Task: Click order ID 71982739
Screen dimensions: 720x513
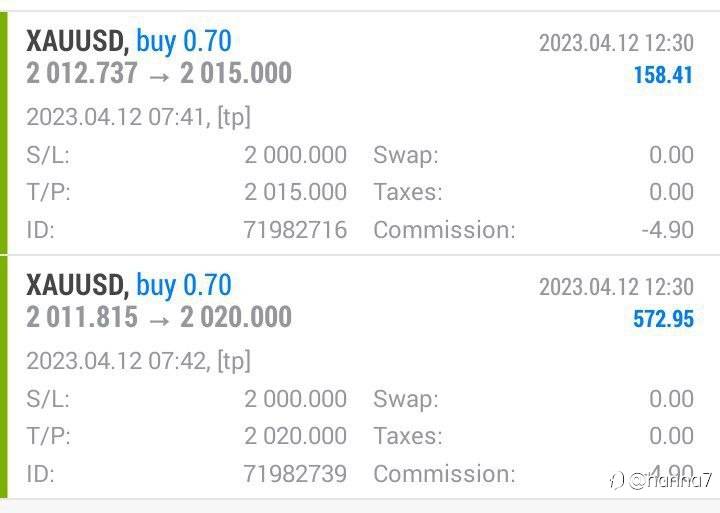Action: tap(295, 474)
